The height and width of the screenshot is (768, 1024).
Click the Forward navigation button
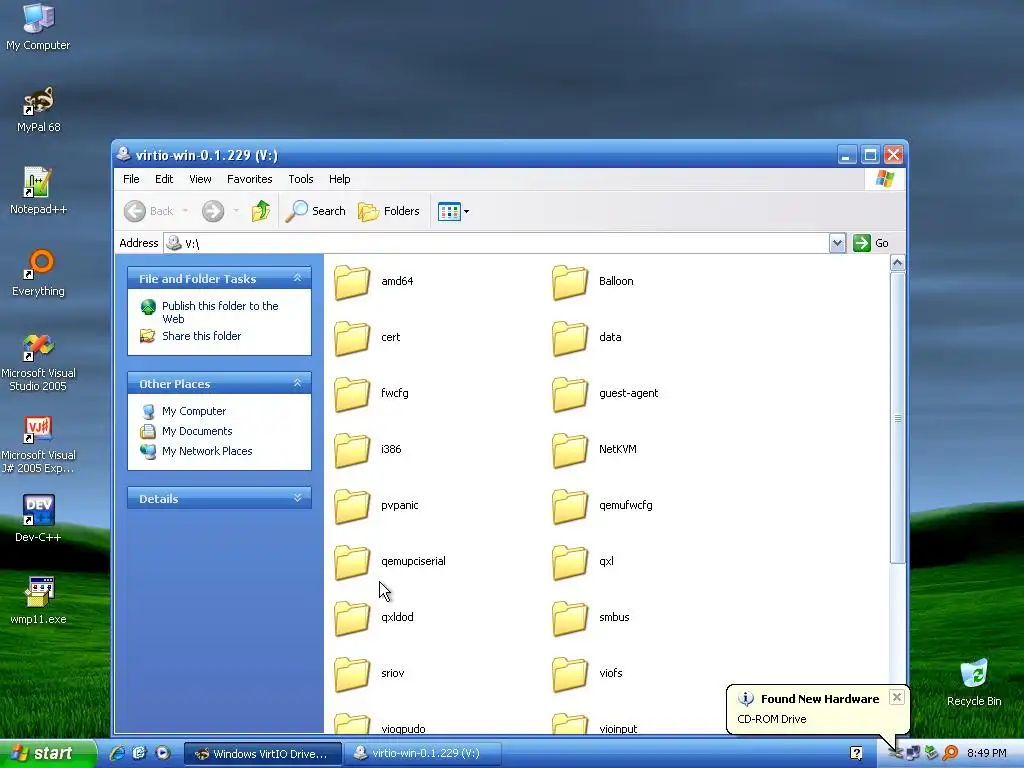tap(213, 211)
